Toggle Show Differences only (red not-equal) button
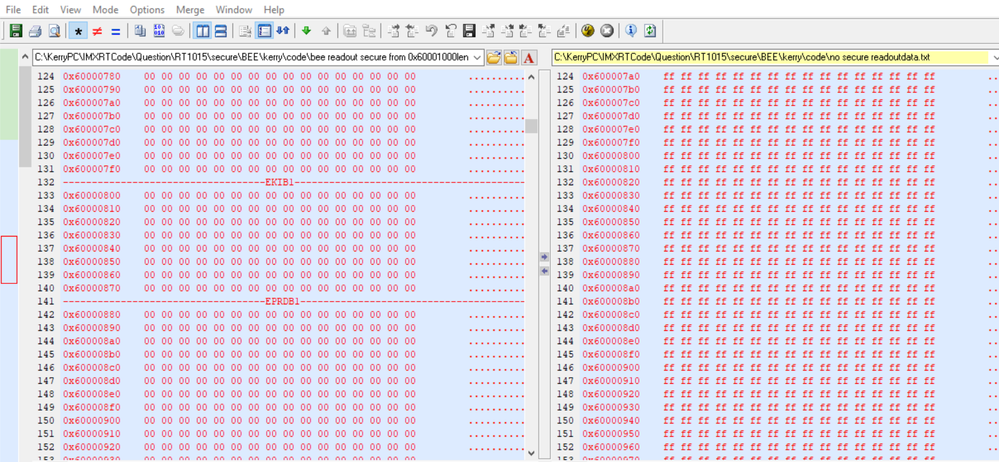The image size is (999, 462). coord(97,31)
